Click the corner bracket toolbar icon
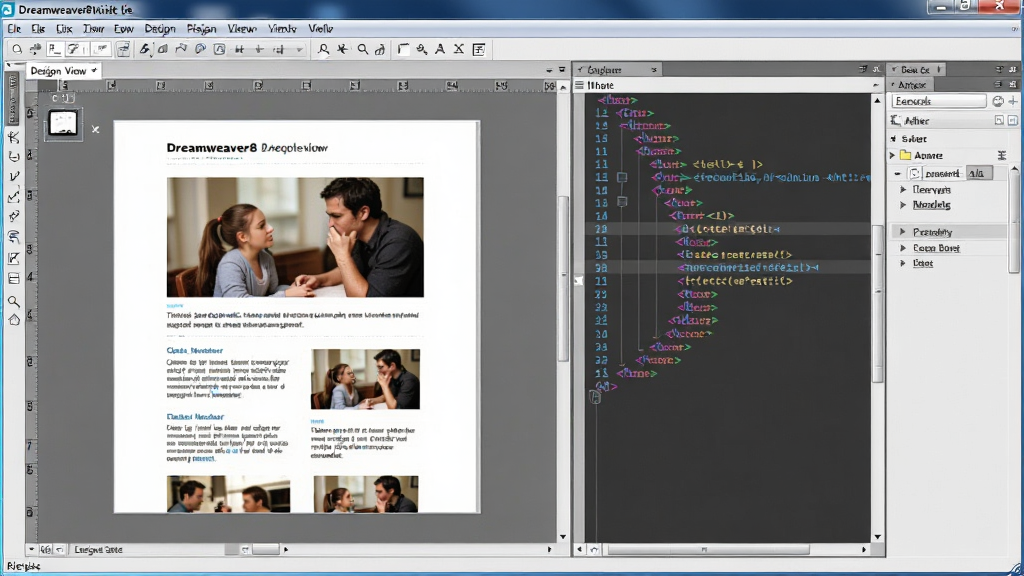This screenshot has height=576, width=1024. [x=404, y=50]
